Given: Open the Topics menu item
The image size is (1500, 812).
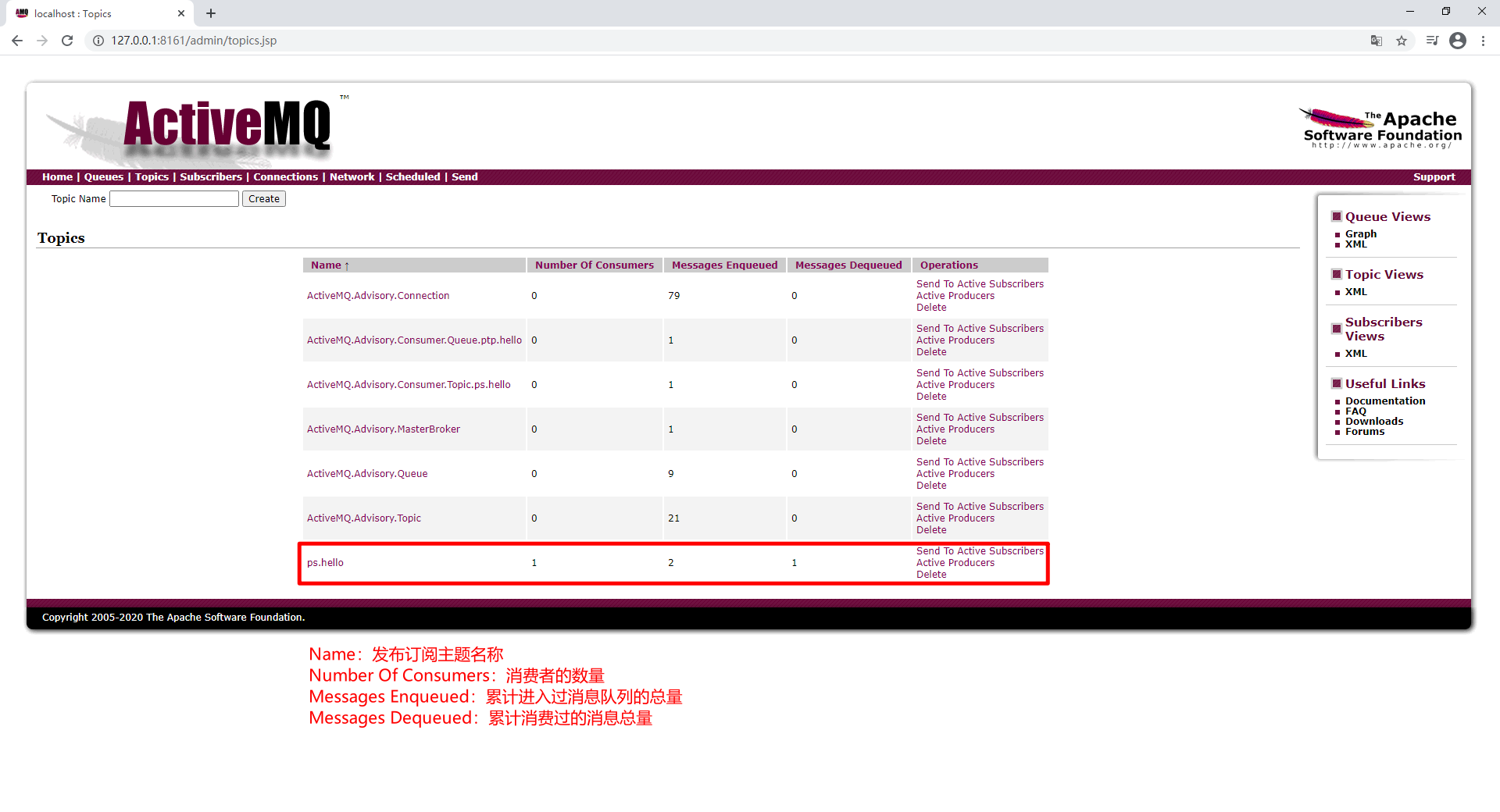Looking at the screenshot, I should tap(152, 177).
